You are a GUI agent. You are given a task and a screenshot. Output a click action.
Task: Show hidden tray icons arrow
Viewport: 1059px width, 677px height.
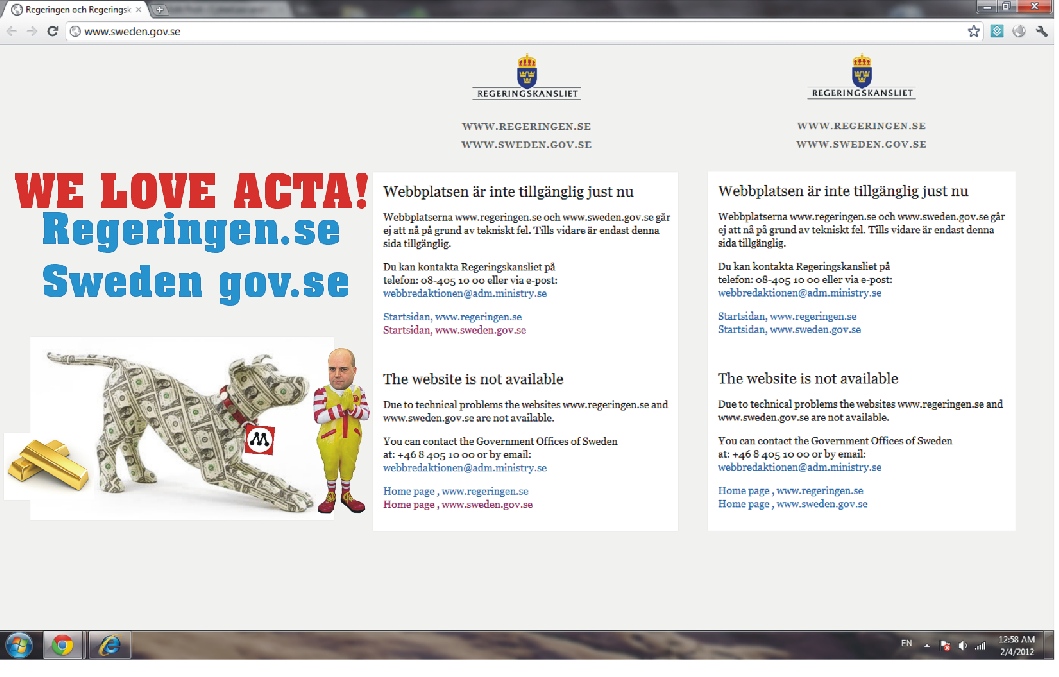click(x=927, y=646)
